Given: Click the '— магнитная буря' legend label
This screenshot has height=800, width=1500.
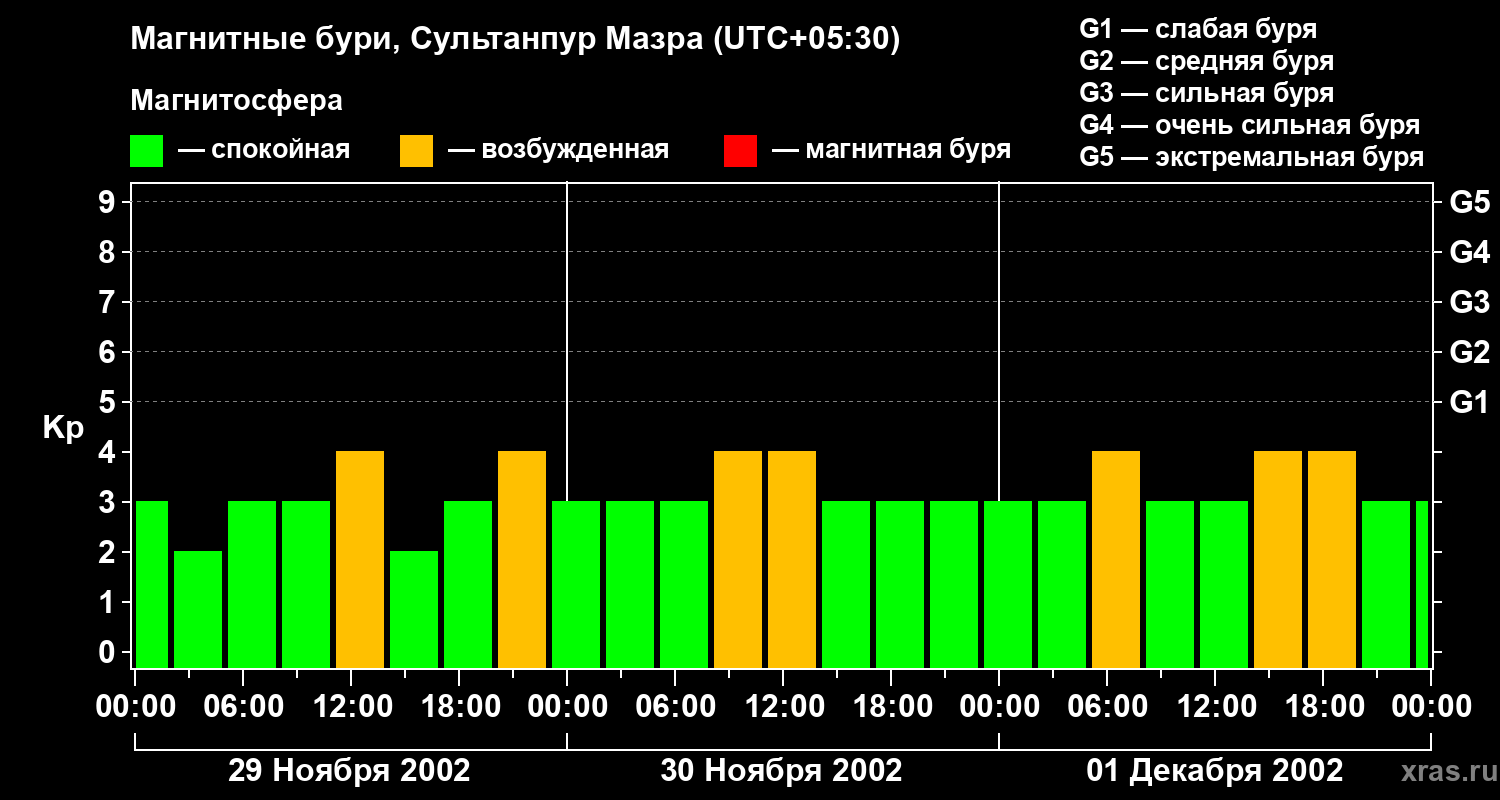Looking at the screenshot, I should coord(891,151).
